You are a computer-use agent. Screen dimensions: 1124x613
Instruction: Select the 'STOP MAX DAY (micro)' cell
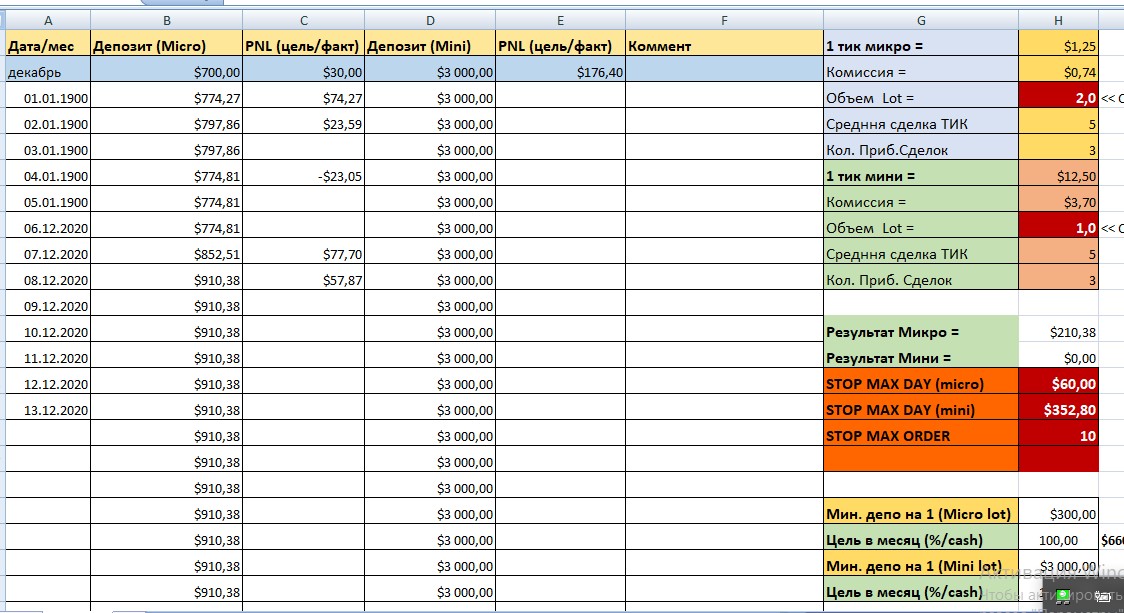[921, 381]
